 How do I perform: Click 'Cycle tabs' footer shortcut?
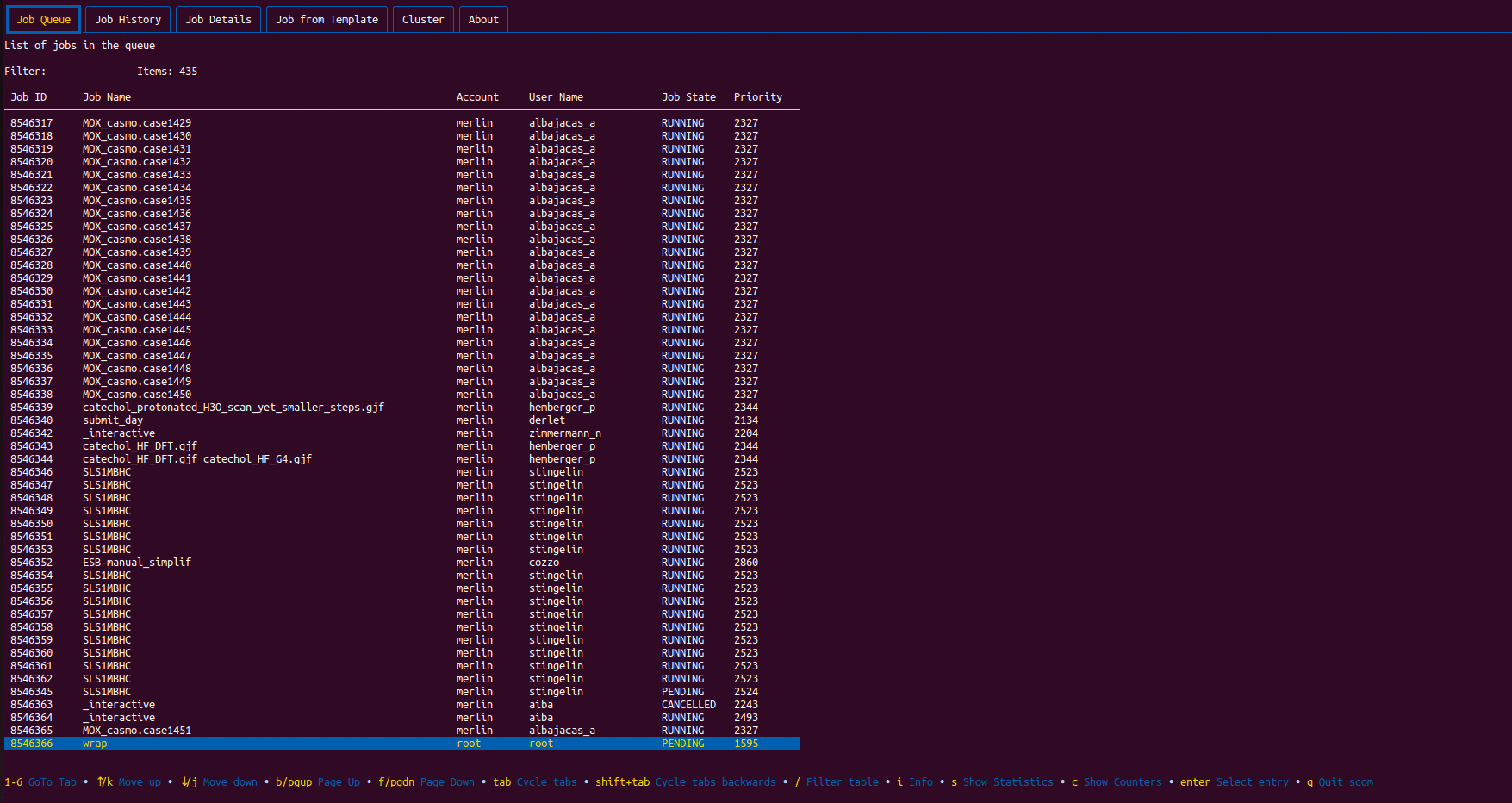click(x=547, y=782)
